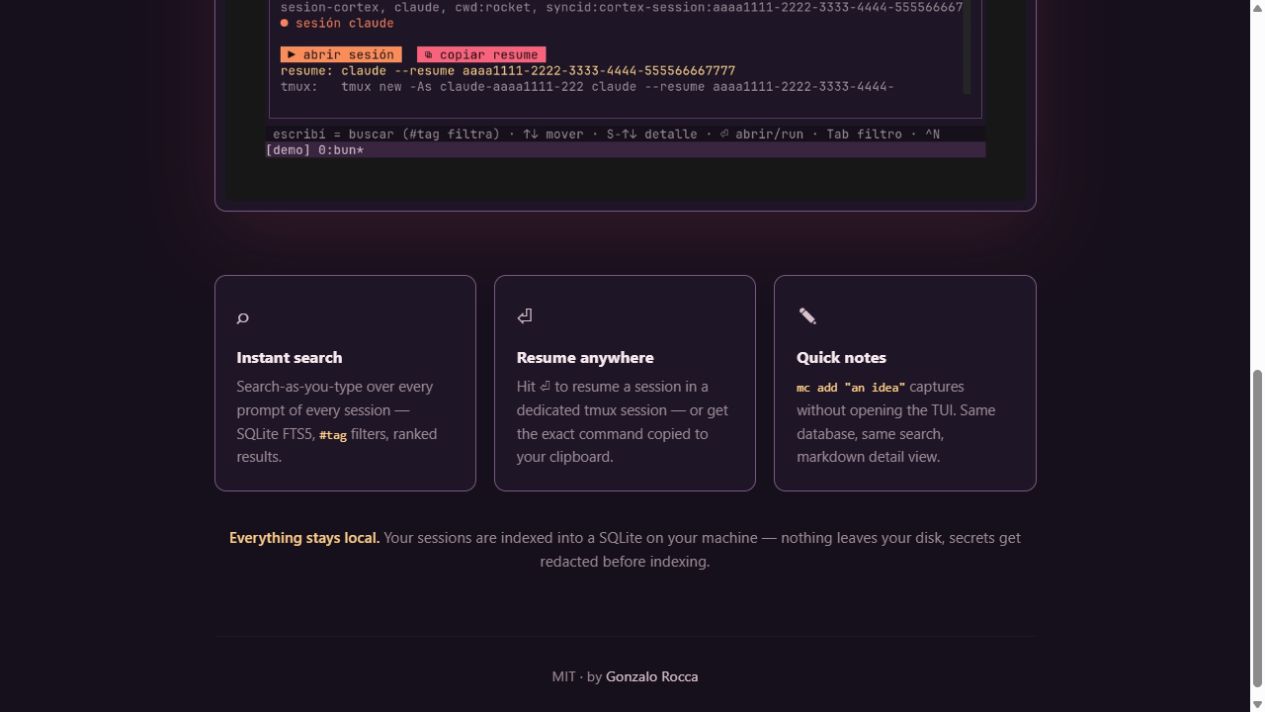
Task: Click the scroll up arrow of page scrollbar
Action: (x=1257, y=8)
